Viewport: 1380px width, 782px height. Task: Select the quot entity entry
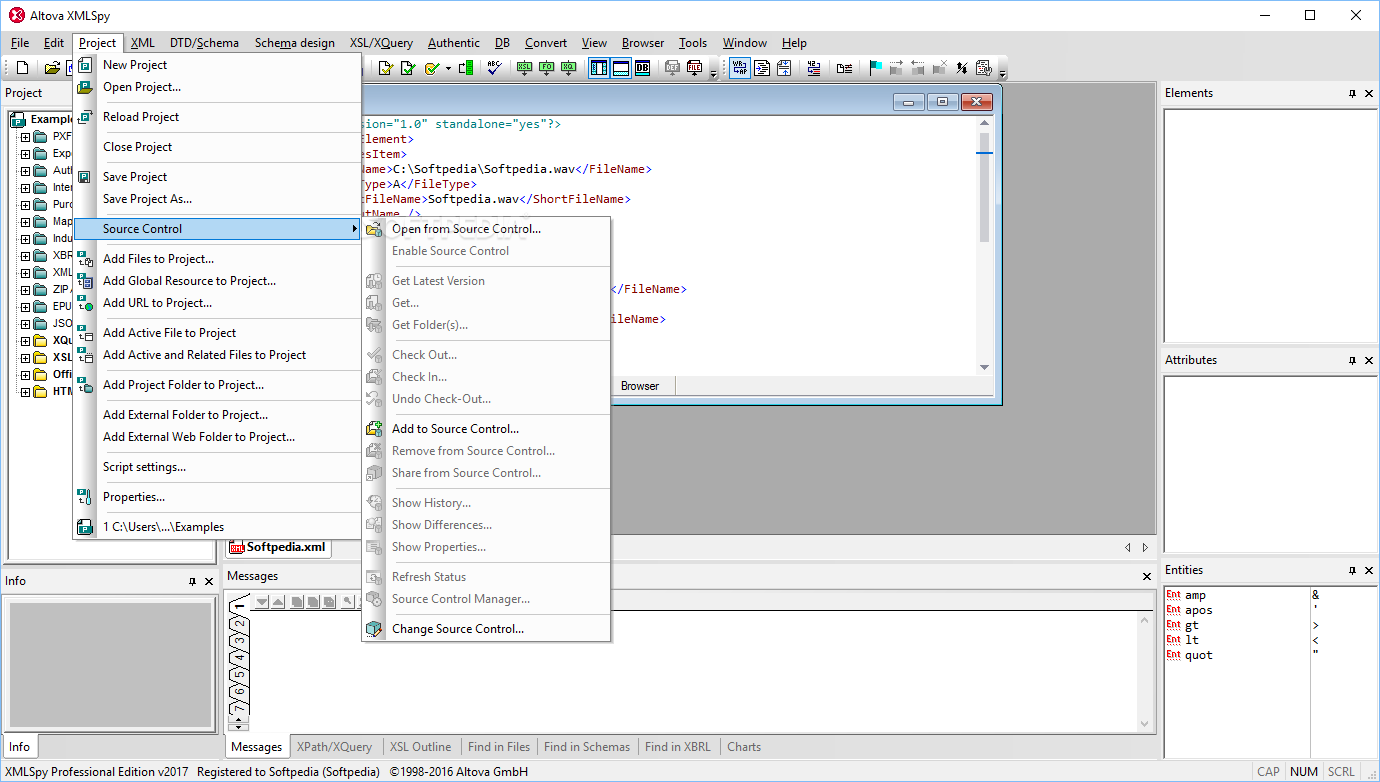(1198, 655)
